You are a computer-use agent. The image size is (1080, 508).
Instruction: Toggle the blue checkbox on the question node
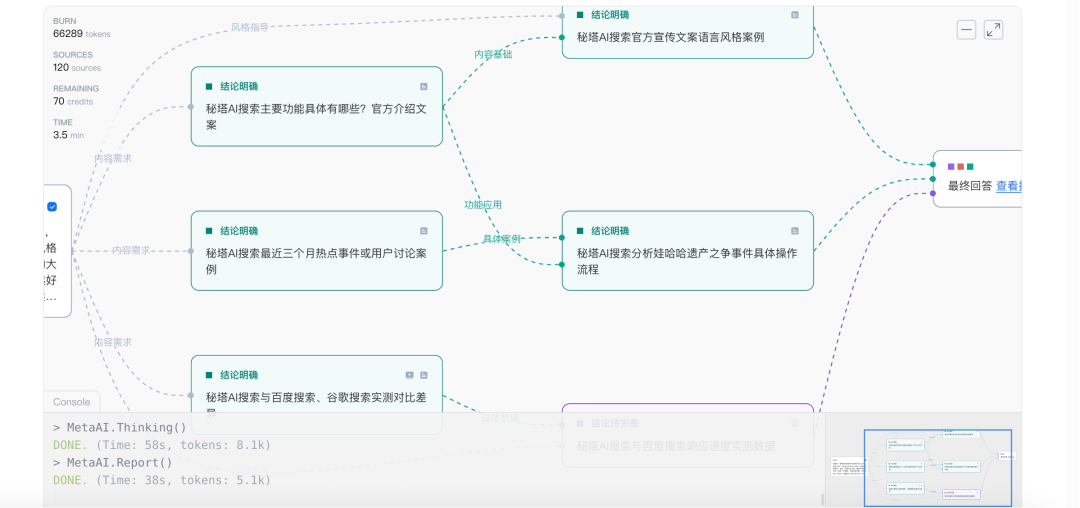pos(52,207)
